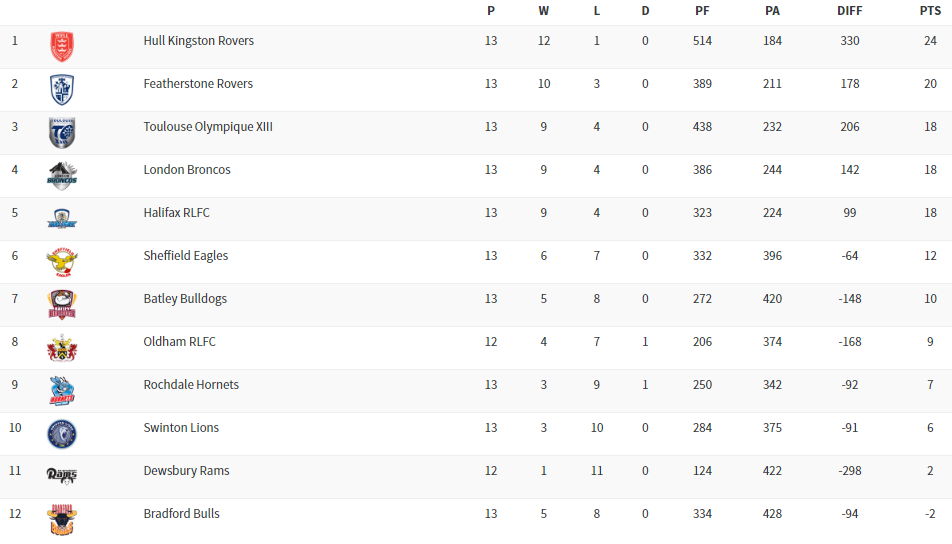Select the W wins column header
The height and width of the screenshot is (544, 952).
pyautogui.click(x=544, y=11)
